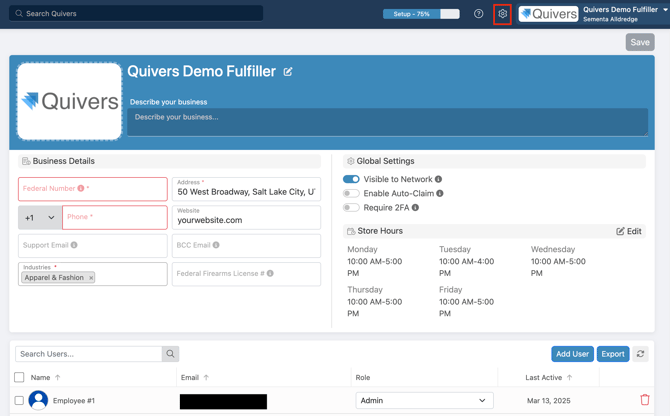Image resolution: width=670 pixels, height=416 pixels.
Task: Click Edit for Store Hours
Action: coord(629,231)
